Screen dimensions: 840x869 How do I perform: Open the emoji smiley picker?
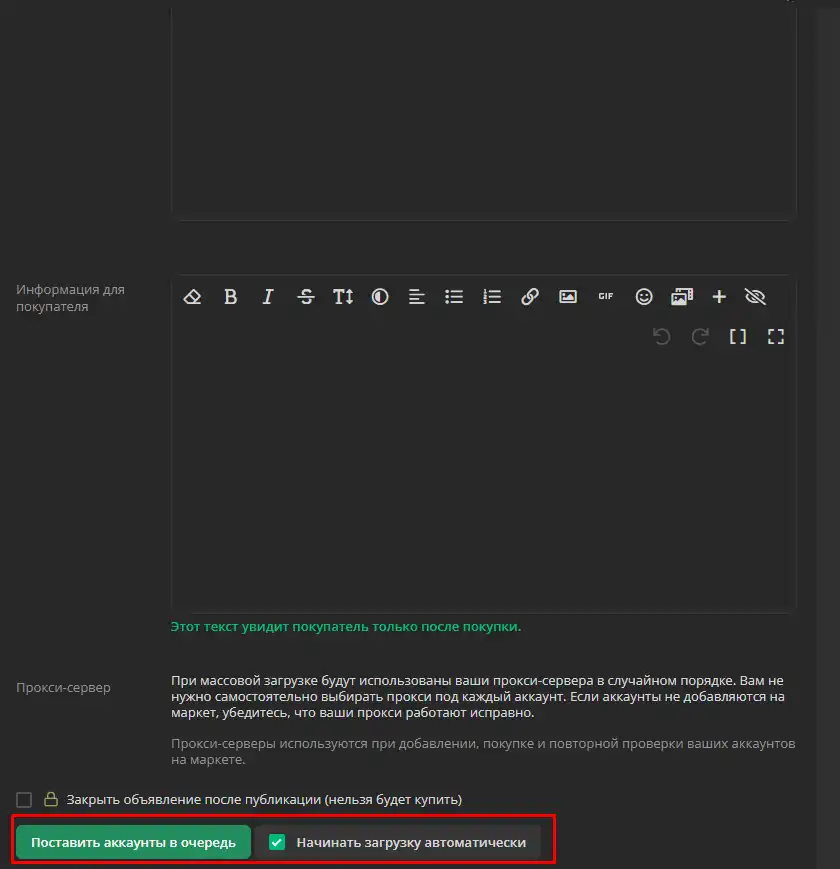click(x=644, y=297)
